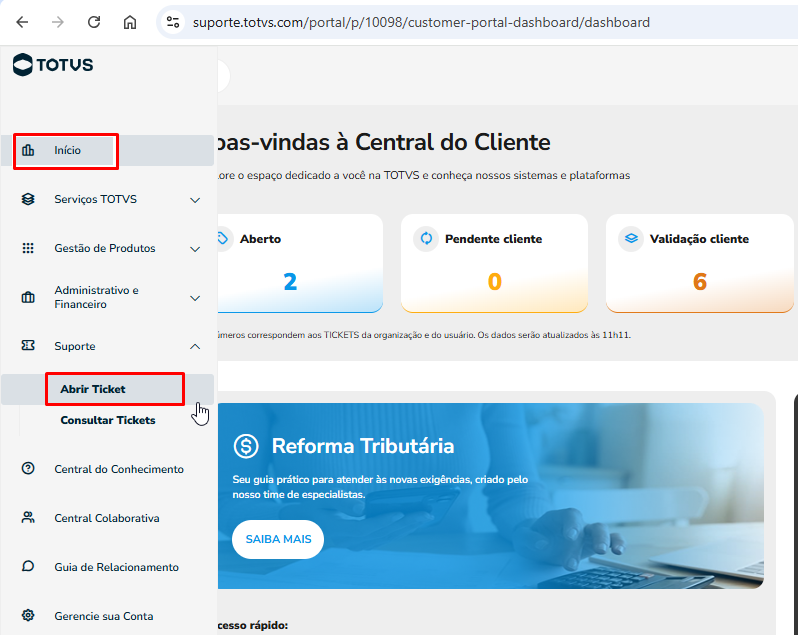View site information icon in address bar

coord(173,22)
